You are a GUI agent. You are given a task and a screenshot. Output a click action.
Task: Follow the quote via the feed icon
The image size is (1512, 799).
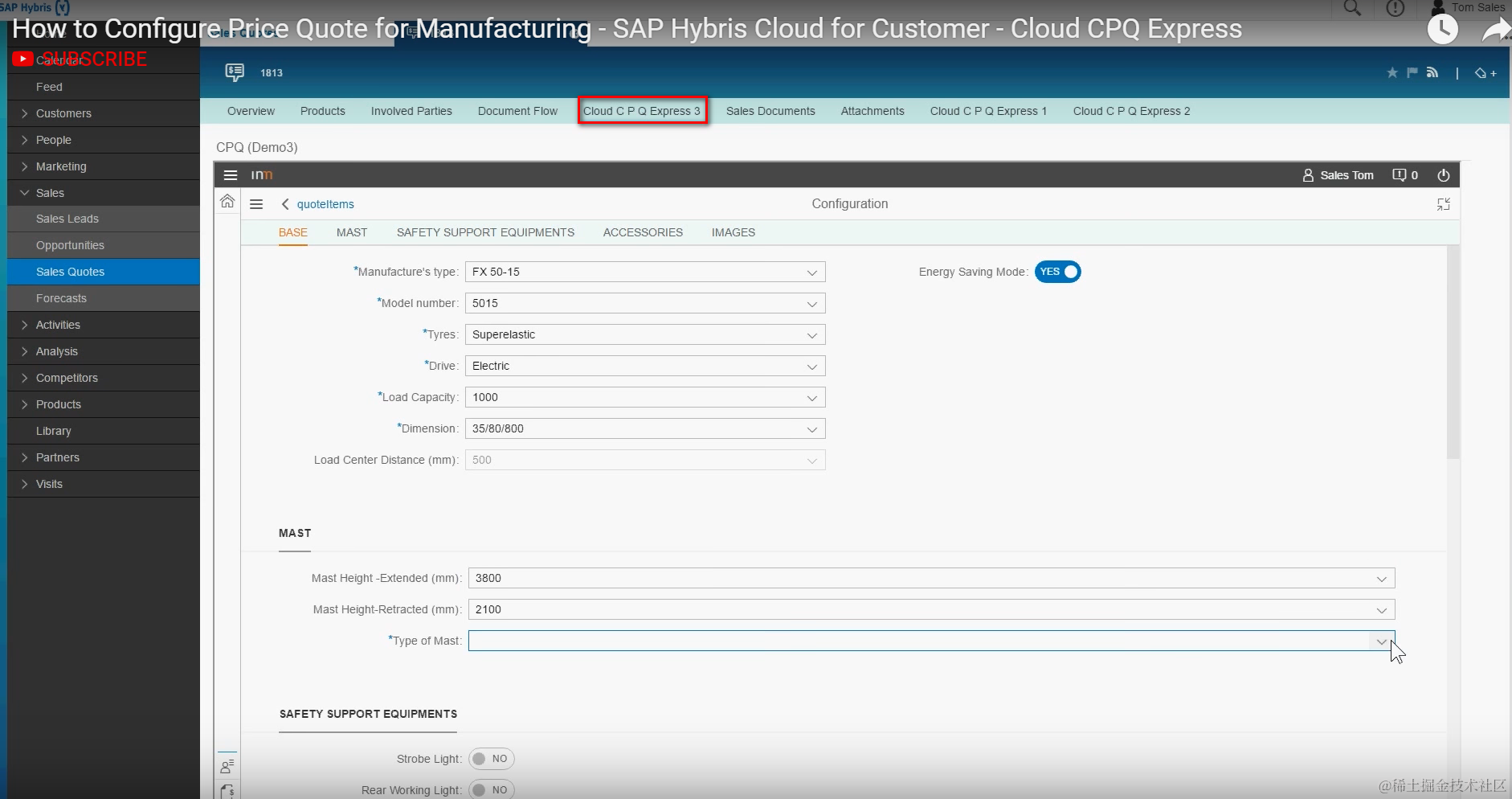1432,73
